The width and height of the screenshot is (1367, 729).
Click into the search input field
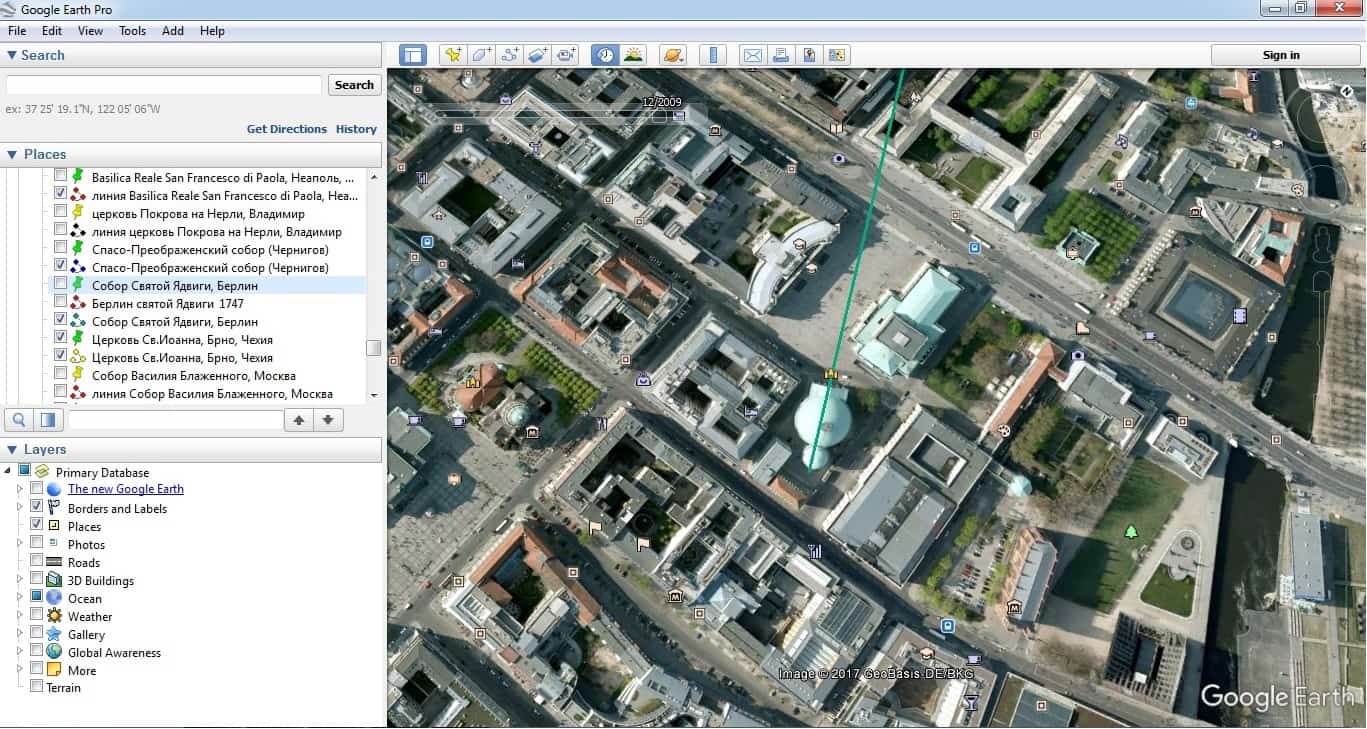pos(164,85)
